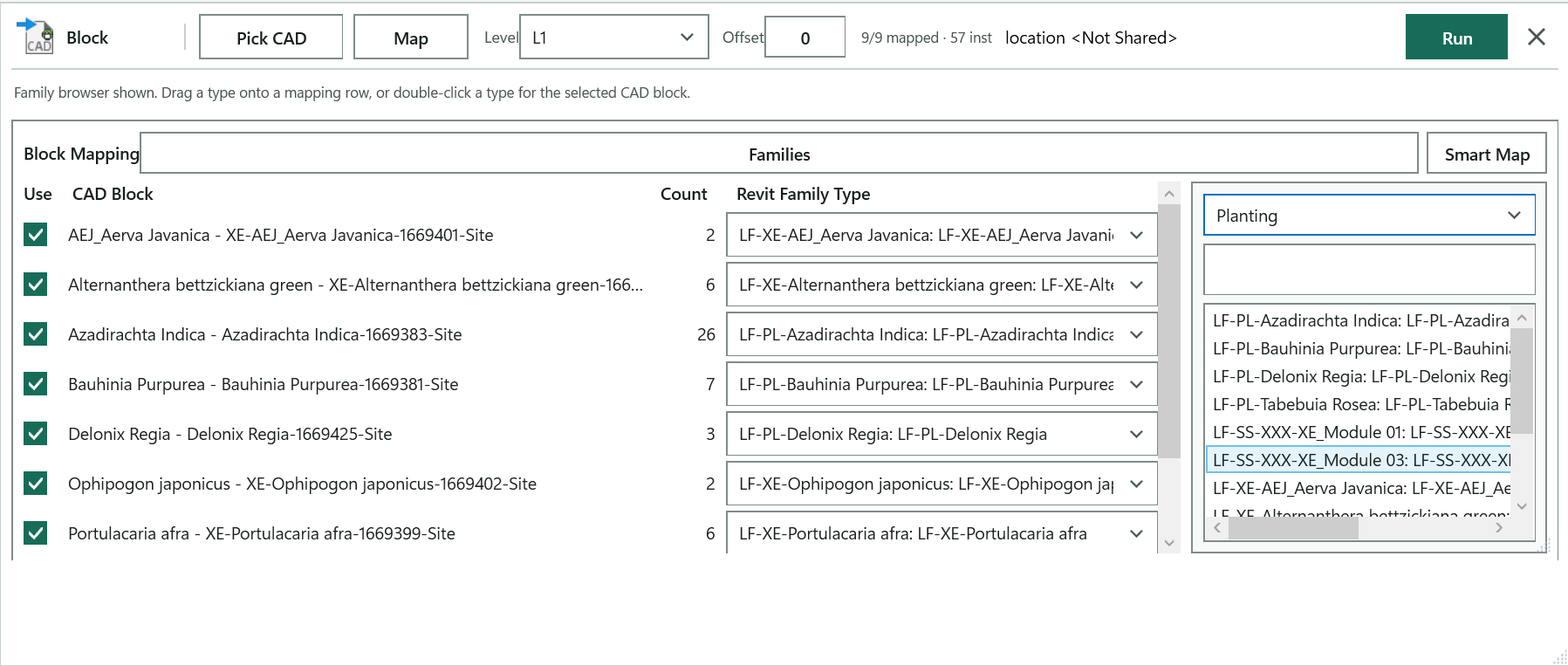Expand family type dropdown for Aerva Javanica row
1568x666 pixels.
[x=1136, y=235]
